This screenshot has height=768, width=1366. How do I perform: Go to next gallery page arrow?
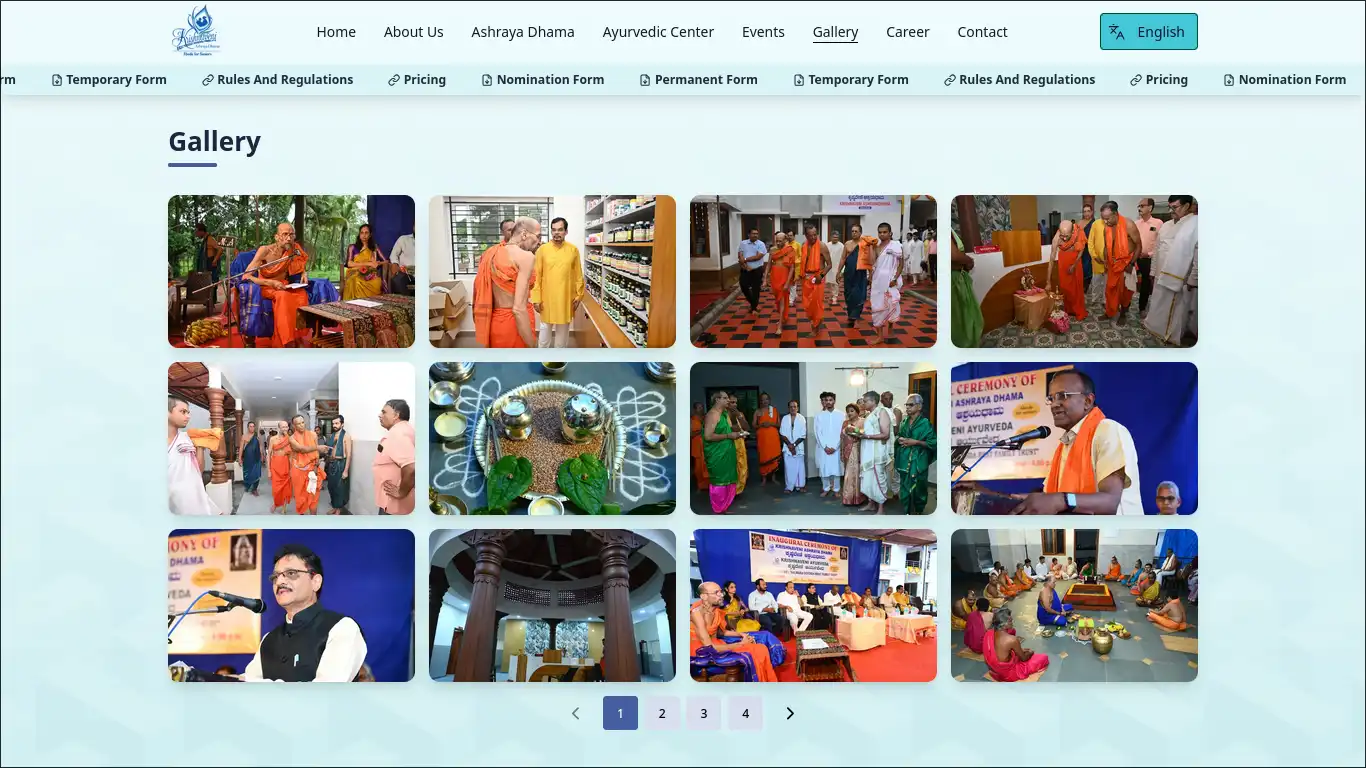tap(790, 713)
